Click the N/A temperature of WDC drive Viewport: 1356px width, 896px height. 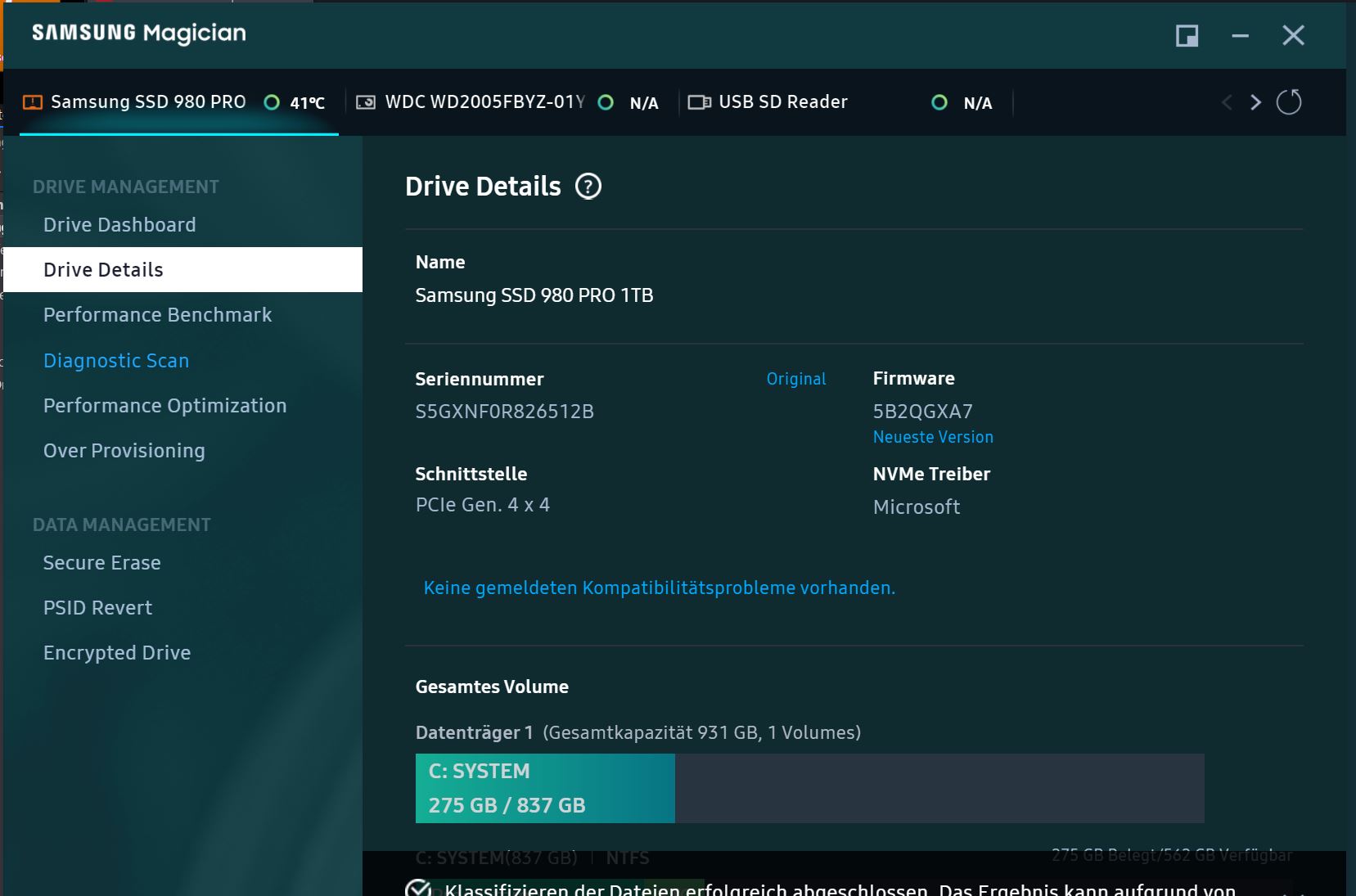pos(644,103)
